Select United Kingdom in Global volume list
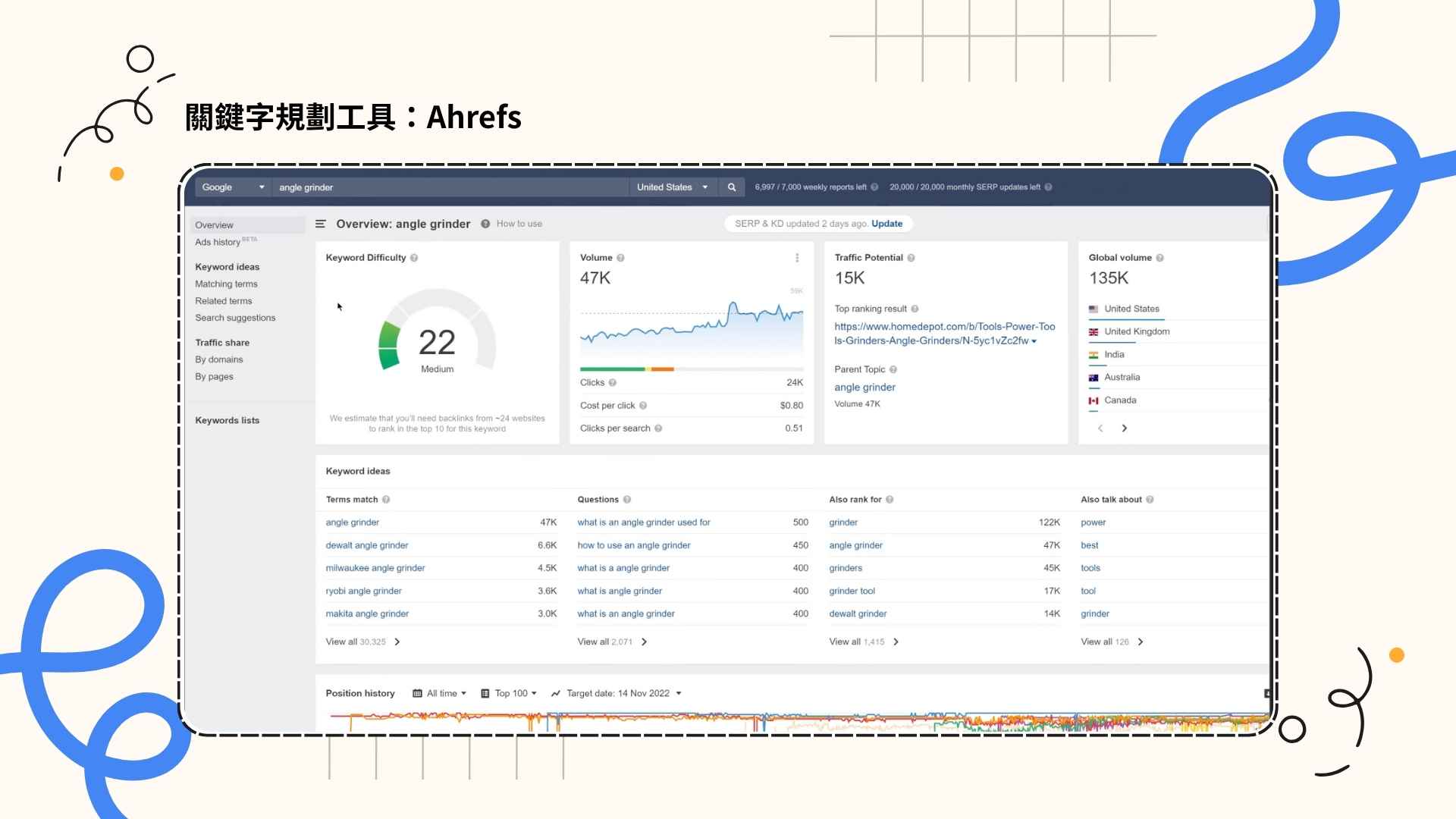 click(x=1137, y=331)
